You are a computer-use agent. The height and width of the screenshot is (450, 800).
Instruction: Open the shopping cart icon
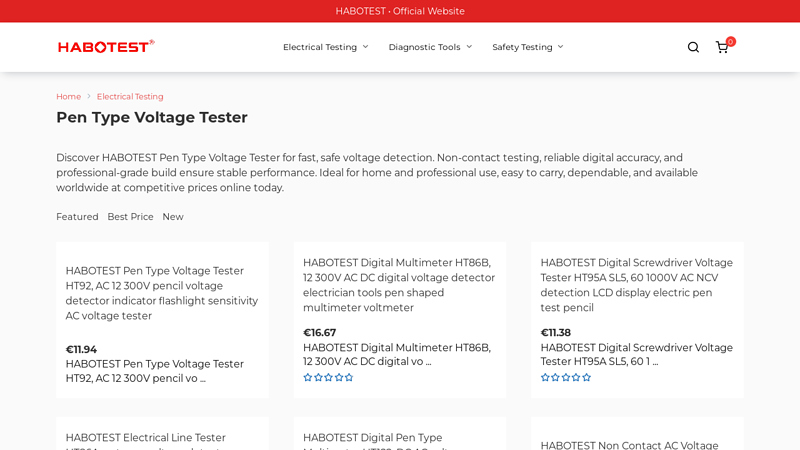[721, 47]
